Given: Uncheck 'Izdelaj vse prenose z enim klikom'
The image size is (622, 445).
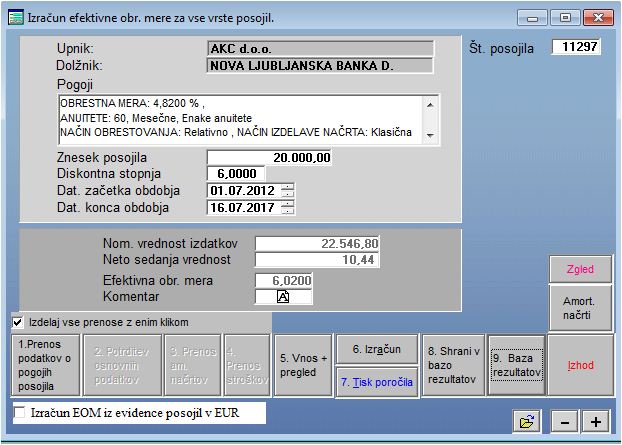Looking at the screenshot, I should (x=17, y=322).
